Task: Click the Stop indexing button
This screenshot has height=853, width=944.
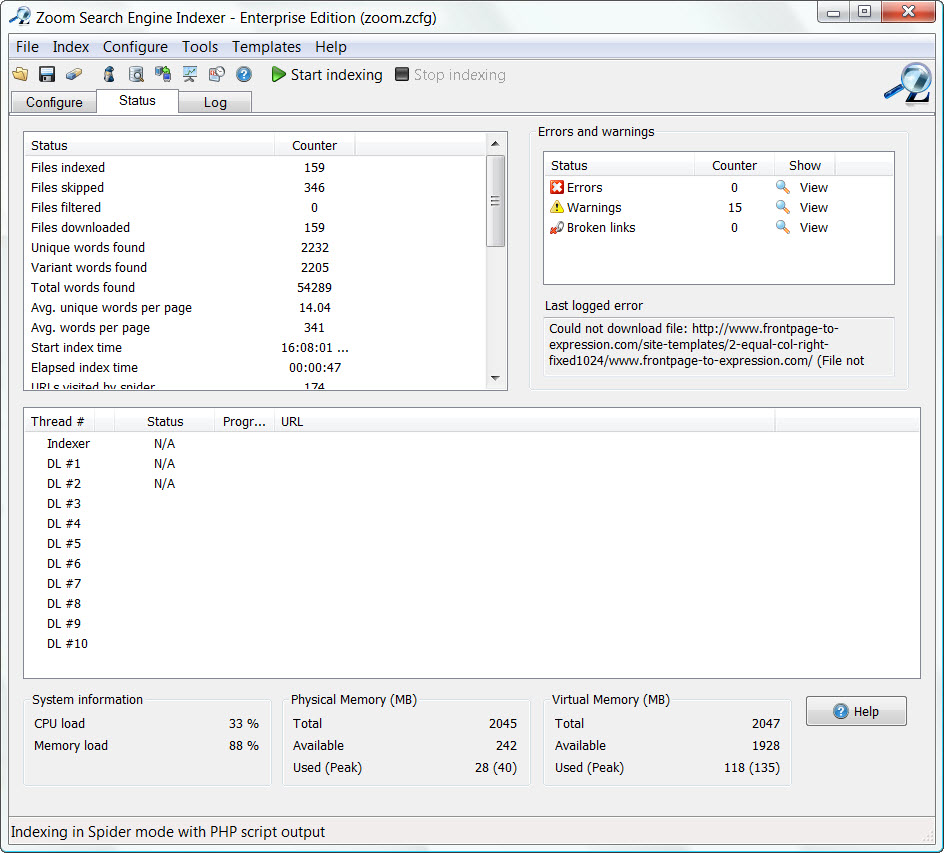Action: (450, 75)
